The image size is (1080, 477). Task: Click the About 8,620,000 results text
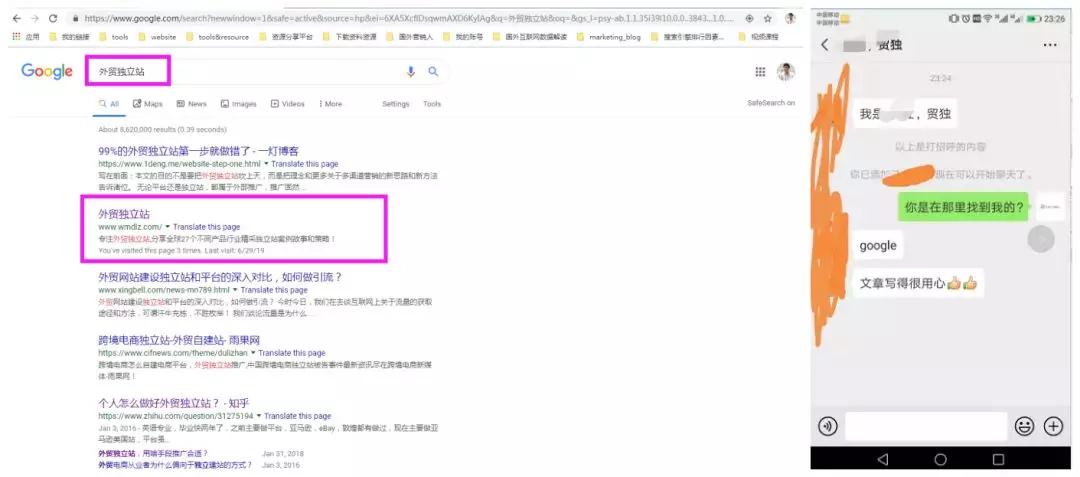pyautogui.click(x=163, y=129)
